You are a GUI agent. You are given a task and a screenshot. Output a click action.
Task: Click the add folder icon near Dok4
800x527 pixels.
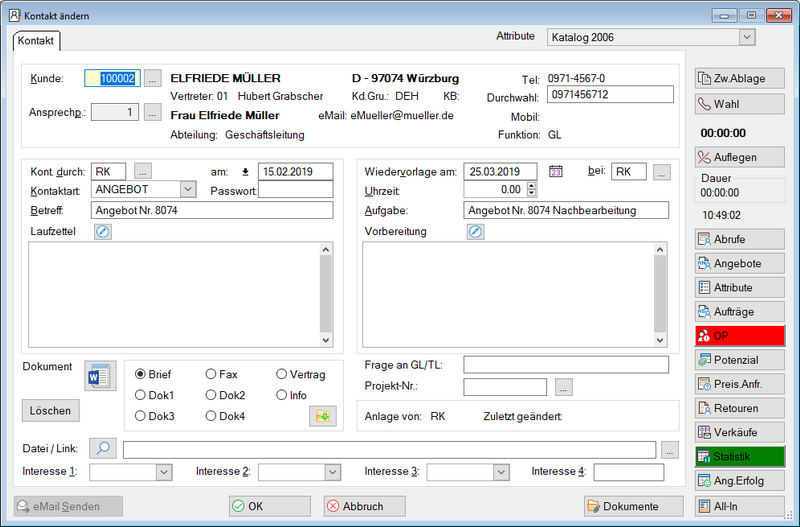click(322, 416)
